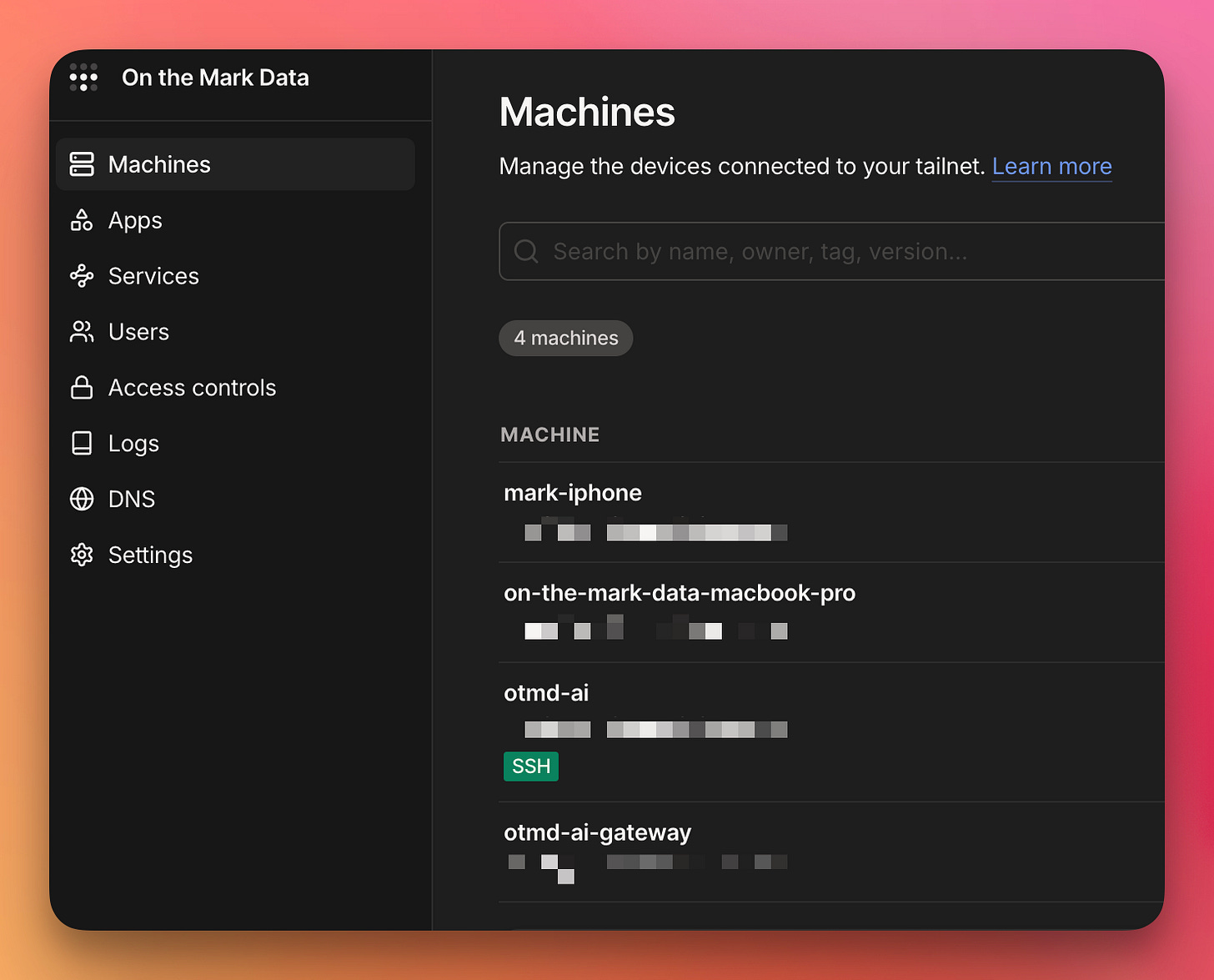Viewport: 1214px width, 980px height.
Task: Click the Users people icon in sidebar
Action: (x=82, y=332)
